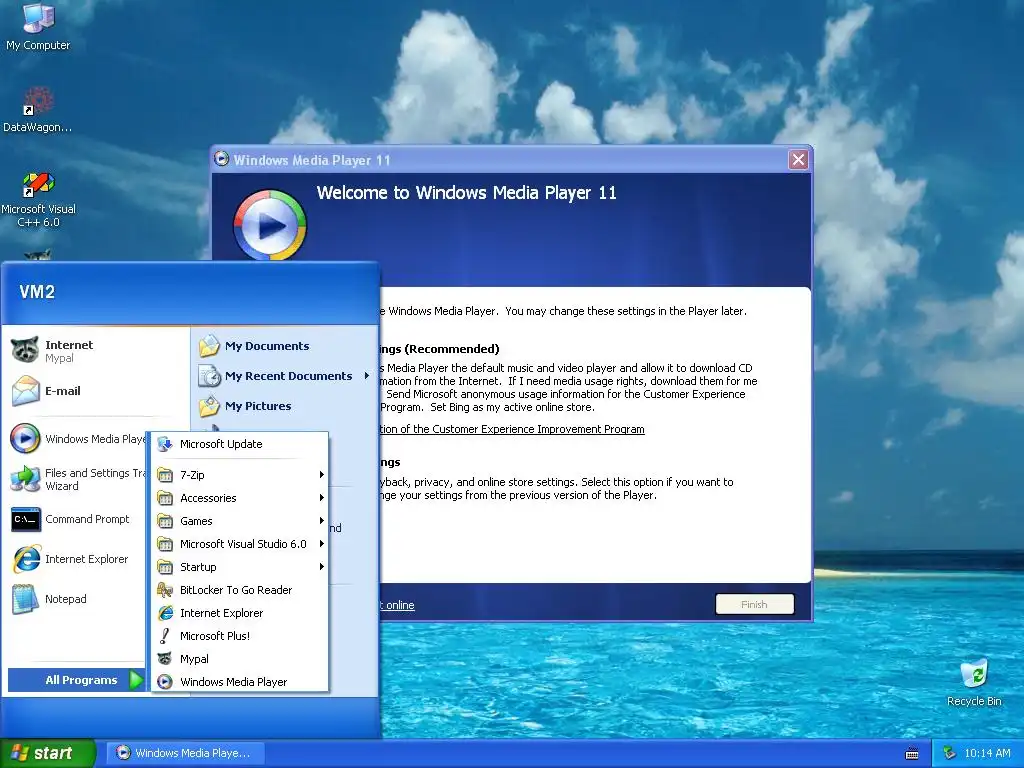Click the system tray icon beside the clock

(x=950, y=753)
